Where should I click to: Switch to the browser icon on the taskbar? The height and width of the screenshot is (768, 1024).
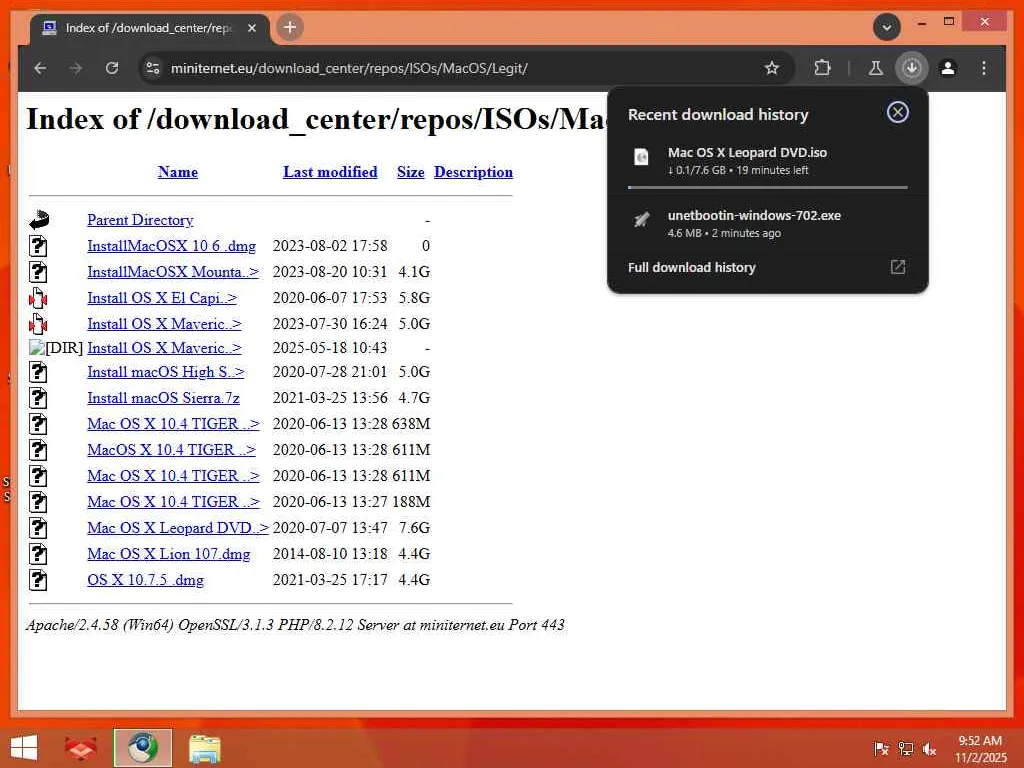tap(142, 748)
